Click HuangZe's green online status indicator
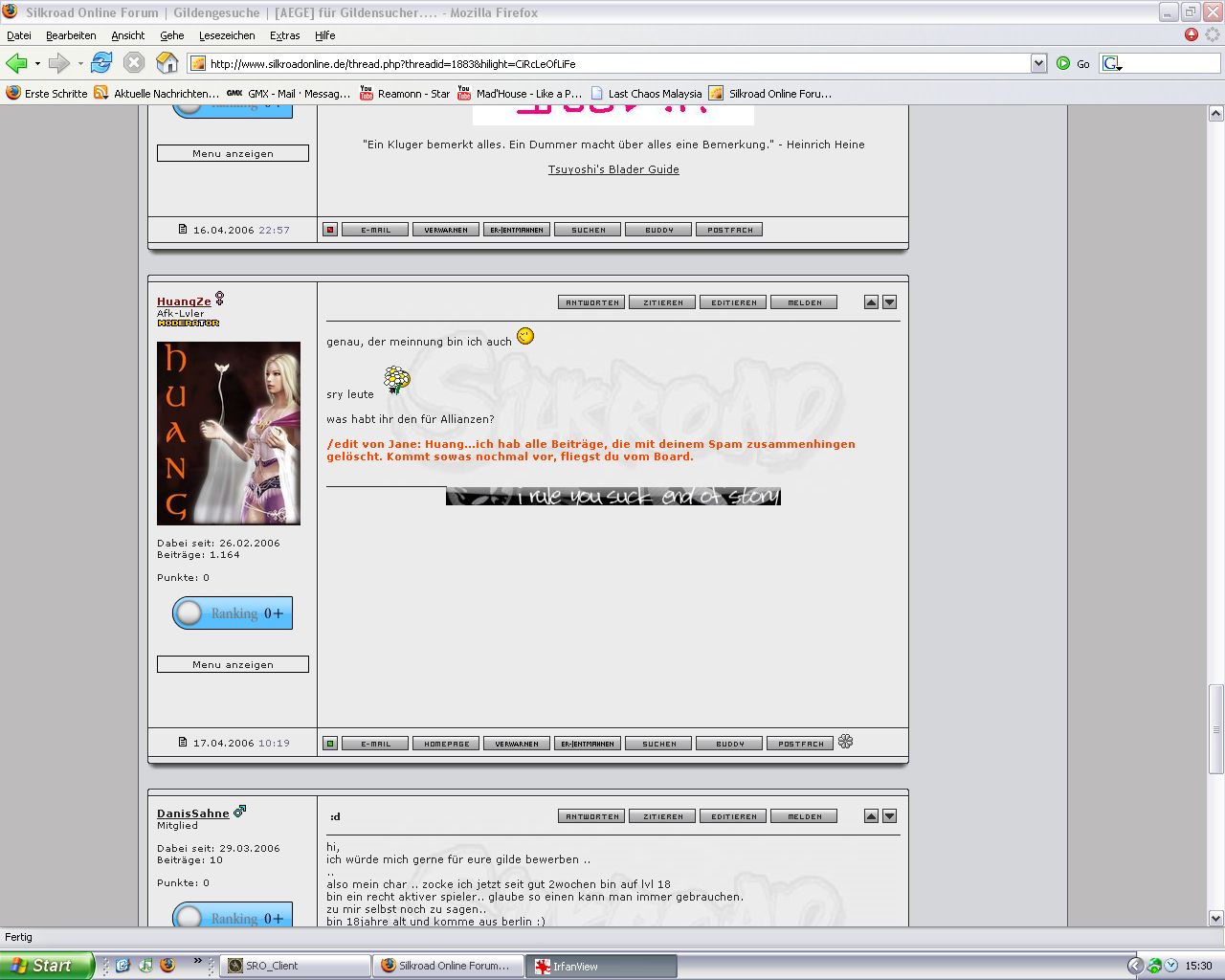This screenshot has height=980, width=1225. [x=330, y=744]
